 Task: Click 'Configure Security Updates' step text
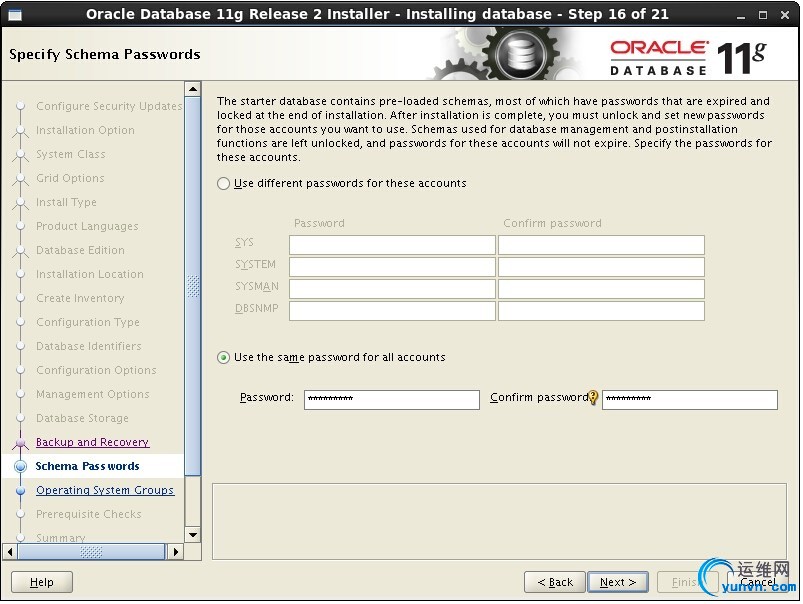pyautogui.click(x=109, y=106)
